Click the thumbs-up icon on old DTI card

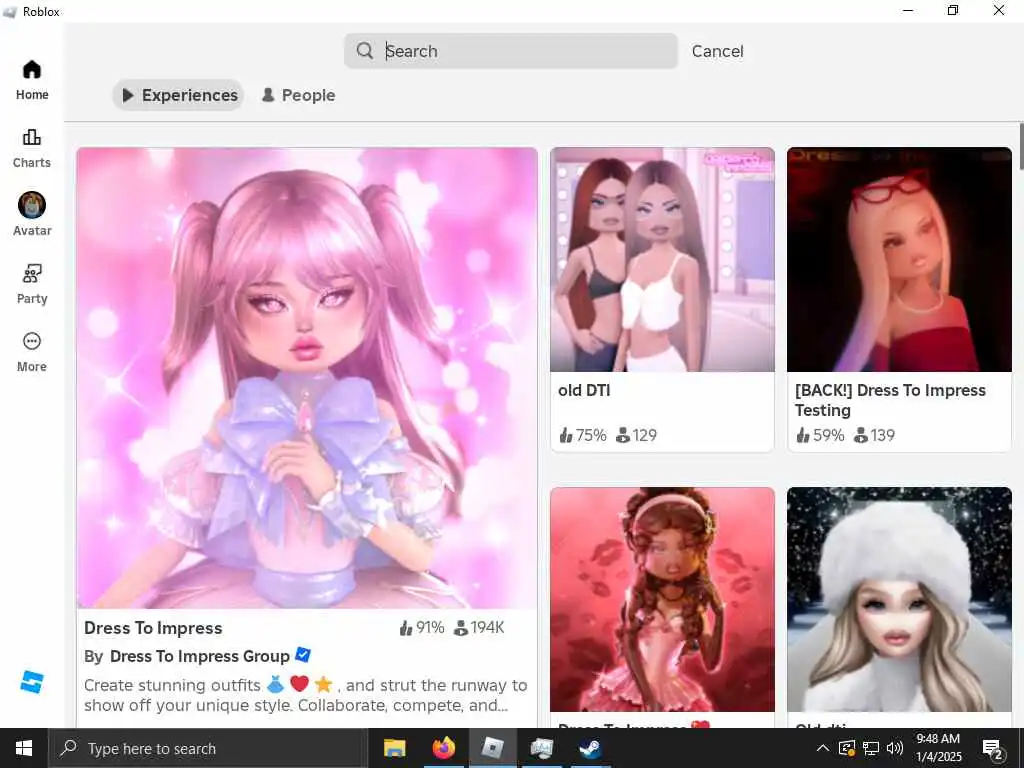(566, 435)
